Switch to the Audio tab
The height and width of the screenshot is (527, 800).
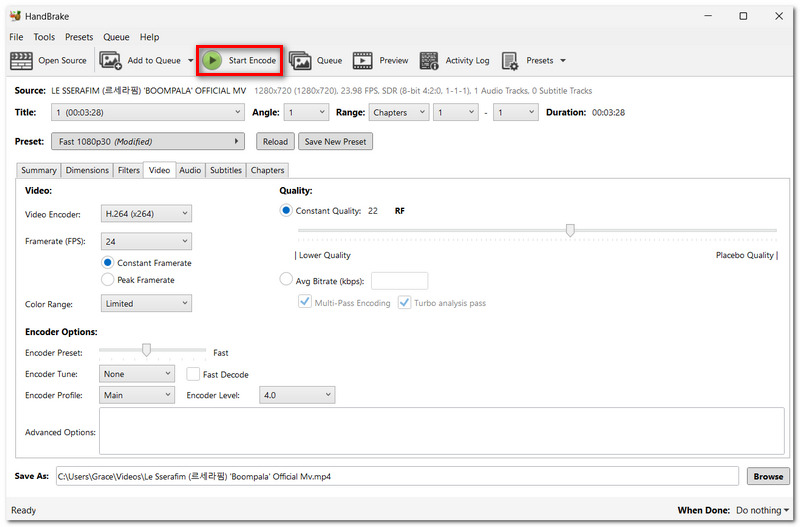pos(190,170)
